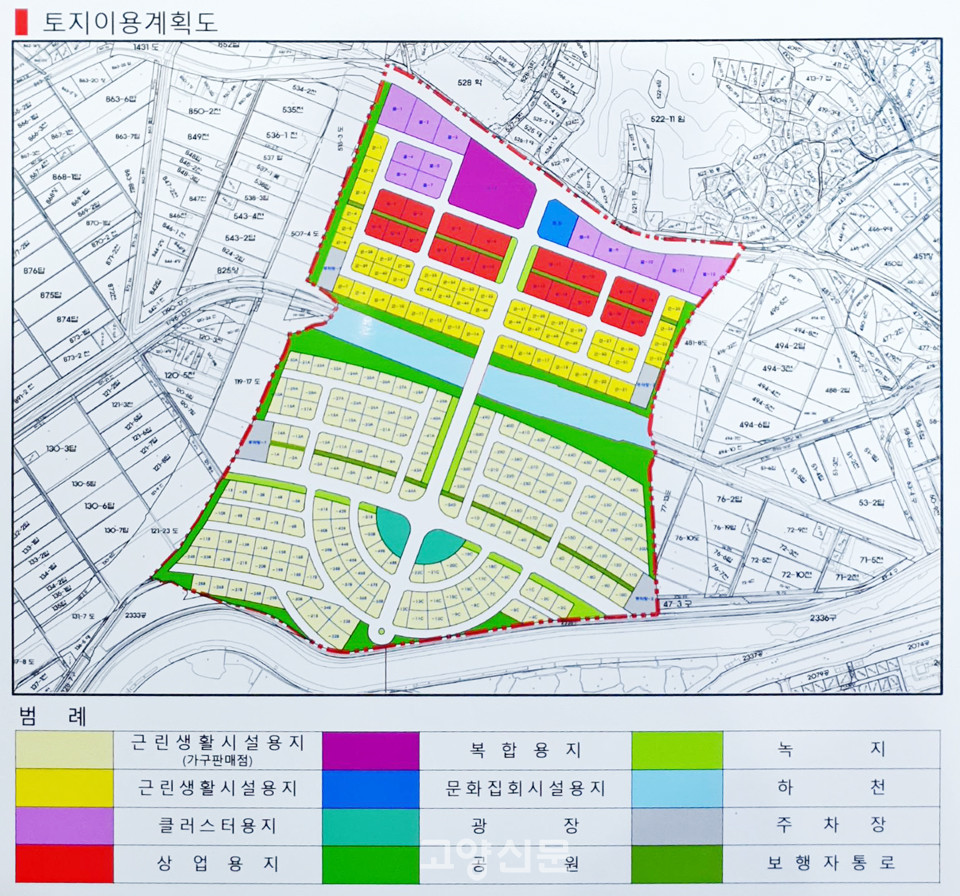Click the large magenta block on the map
Screen dimensions: 960x896
(x=490, y=185)
